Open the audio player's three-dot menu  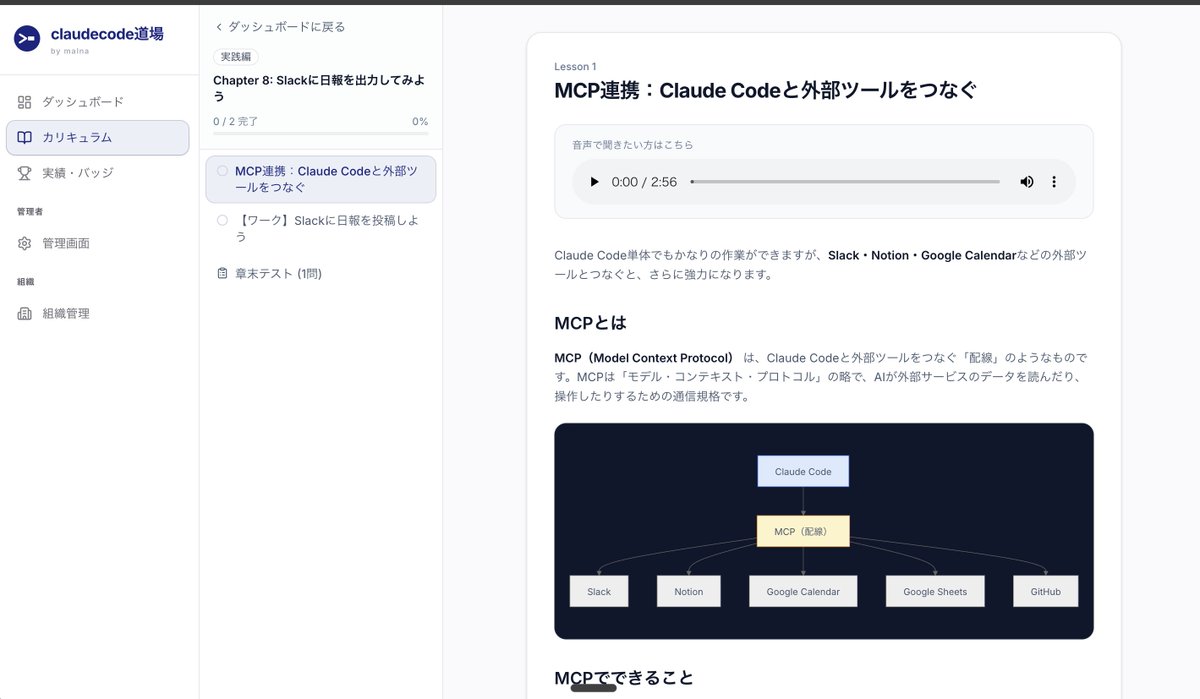click(1053, 182)
